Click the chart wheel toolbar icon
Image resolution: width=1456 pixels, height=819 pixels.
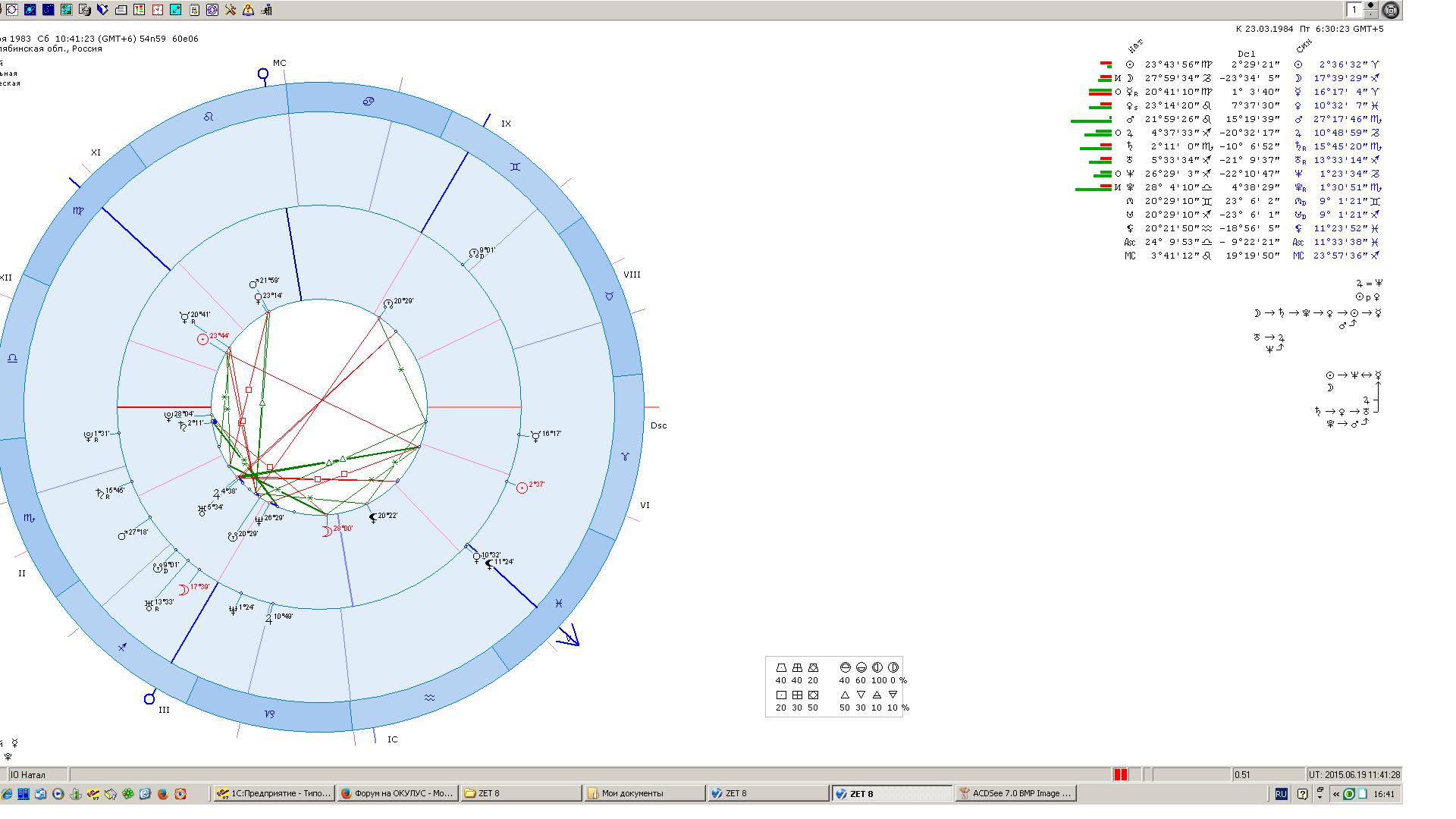12,10
